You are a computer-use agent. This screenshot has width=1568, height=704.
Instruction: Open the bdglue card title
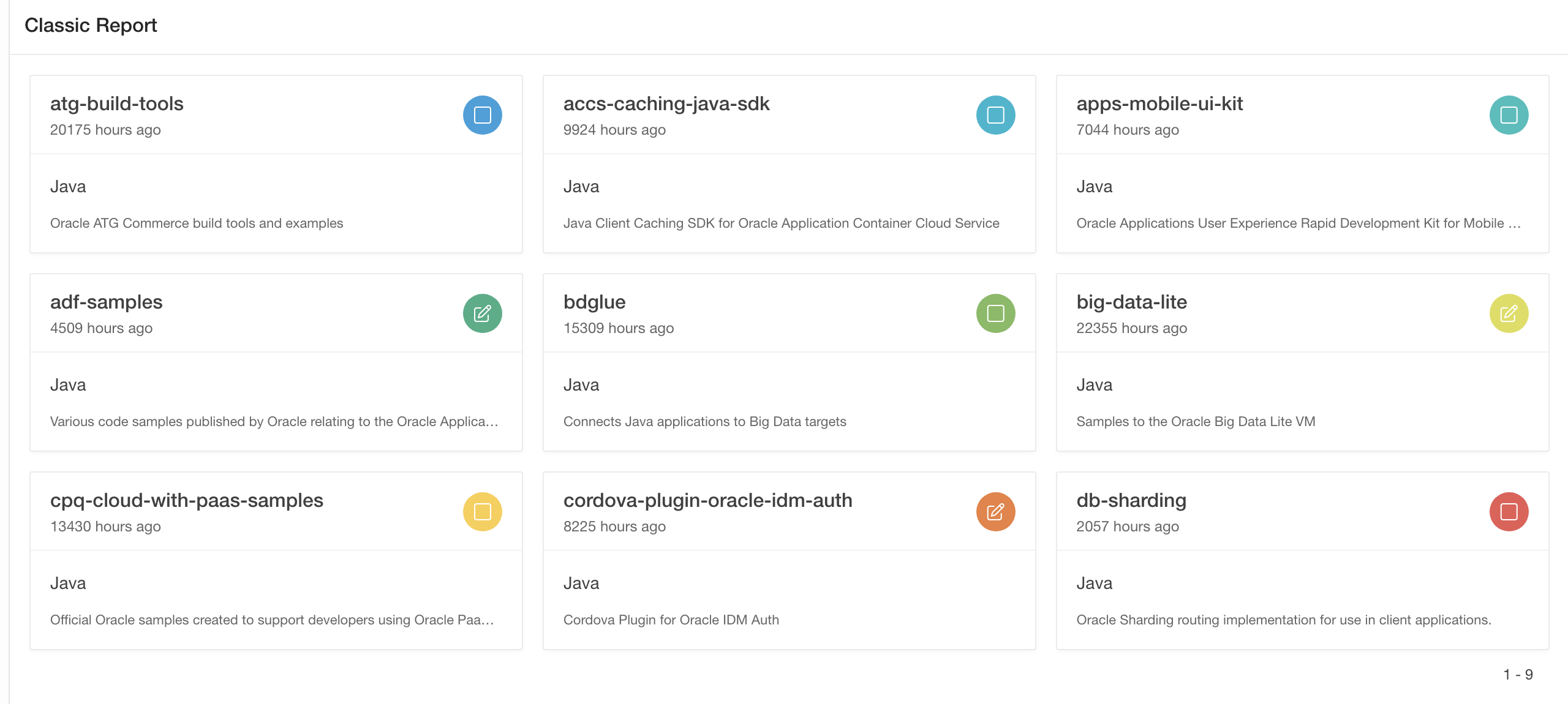click(x=594, y=302)
